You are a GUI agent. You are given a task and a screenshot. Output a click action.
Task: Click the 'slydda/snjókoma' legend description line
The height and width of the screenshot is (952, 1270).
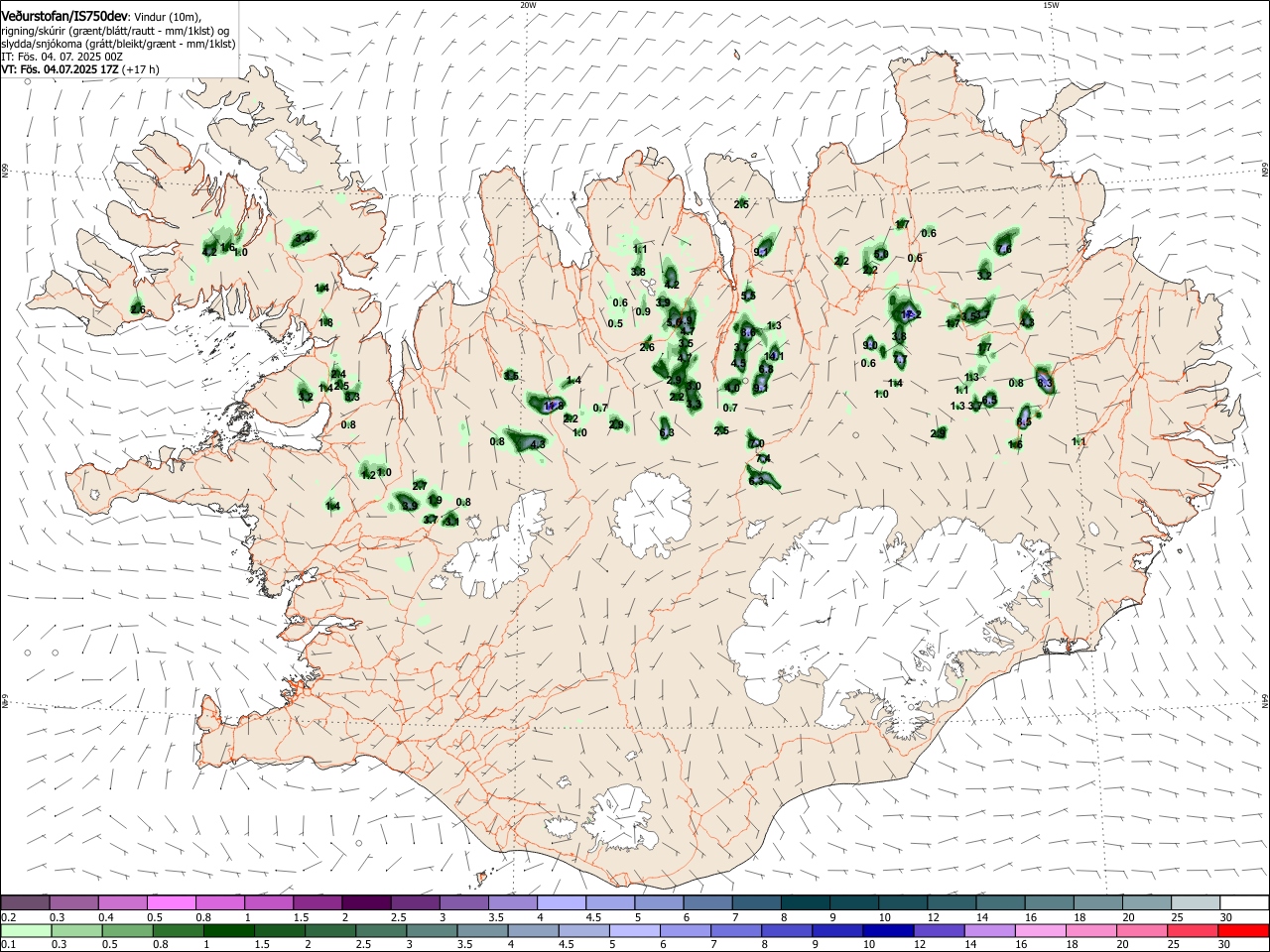118,44
